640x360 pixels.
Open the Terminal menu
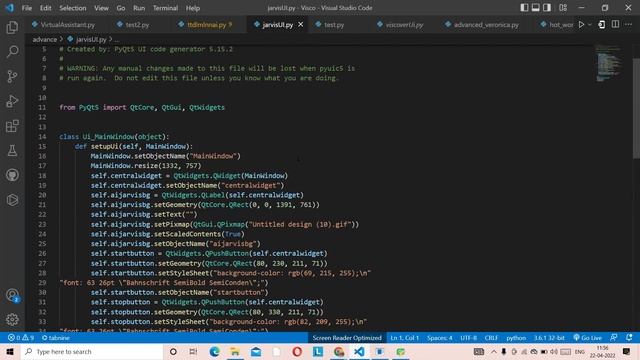165,8
